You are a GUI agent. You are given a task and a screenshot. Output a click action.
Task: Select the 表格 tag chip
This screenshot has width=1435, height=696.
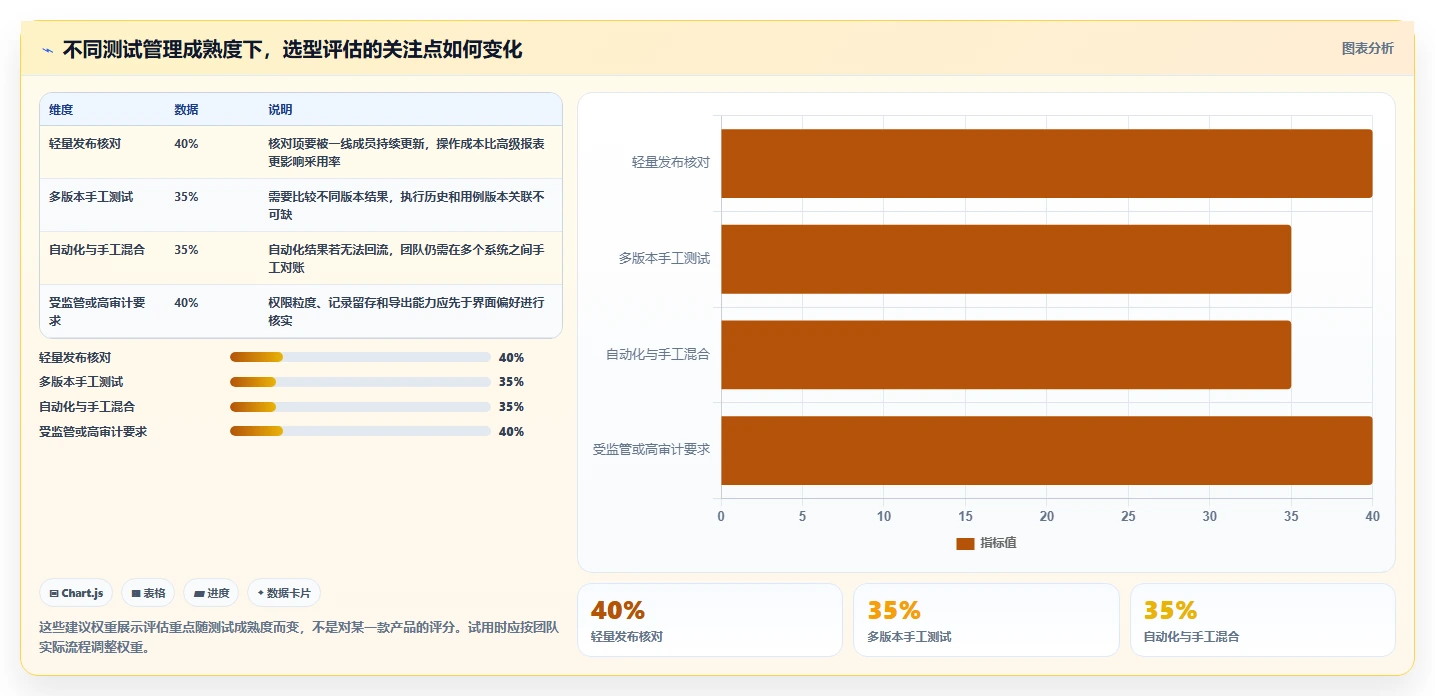click(x=148, y=593)
